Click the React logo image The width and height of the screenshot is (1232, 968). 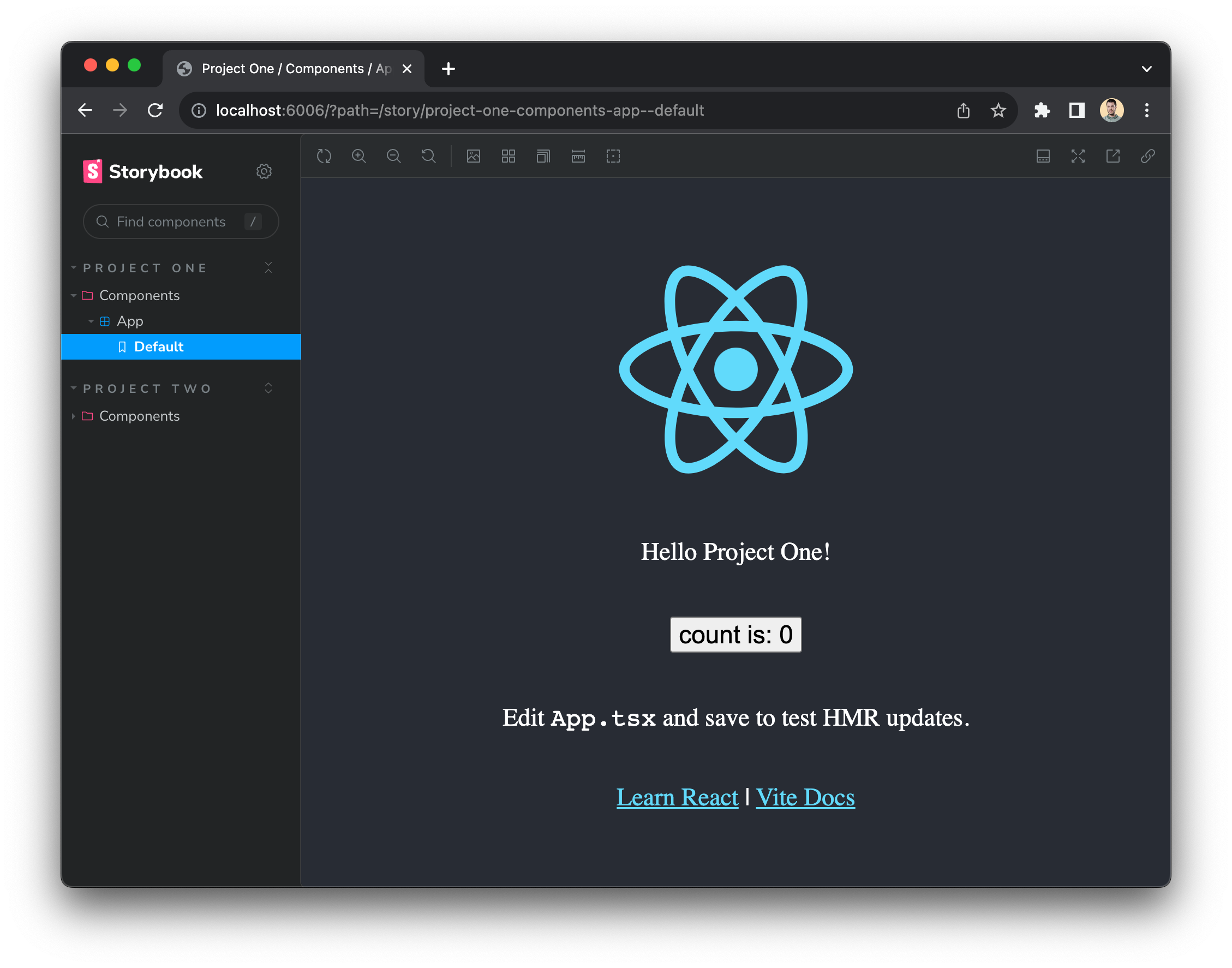pos(735,369)
